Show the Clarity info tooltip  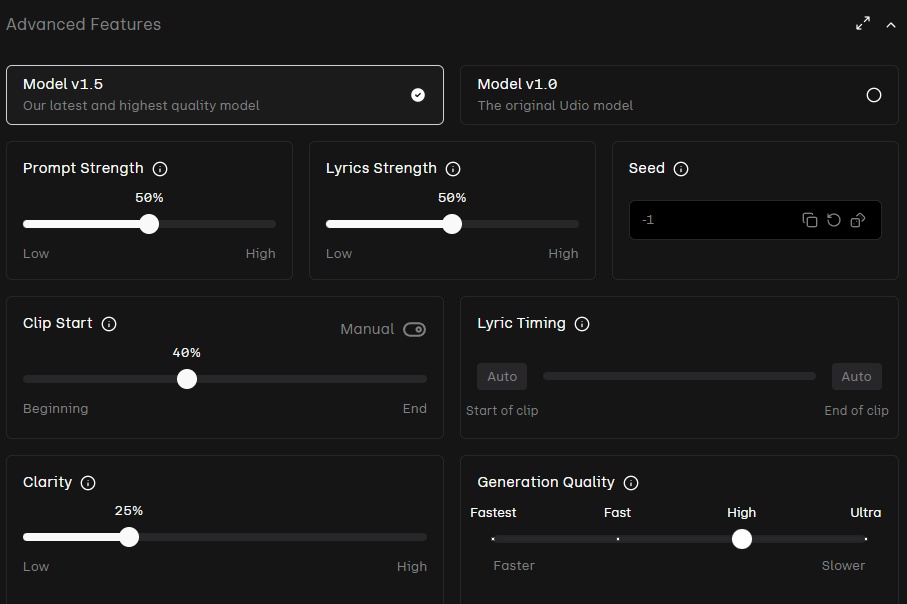pyautogui.click(x=88, y=483)
